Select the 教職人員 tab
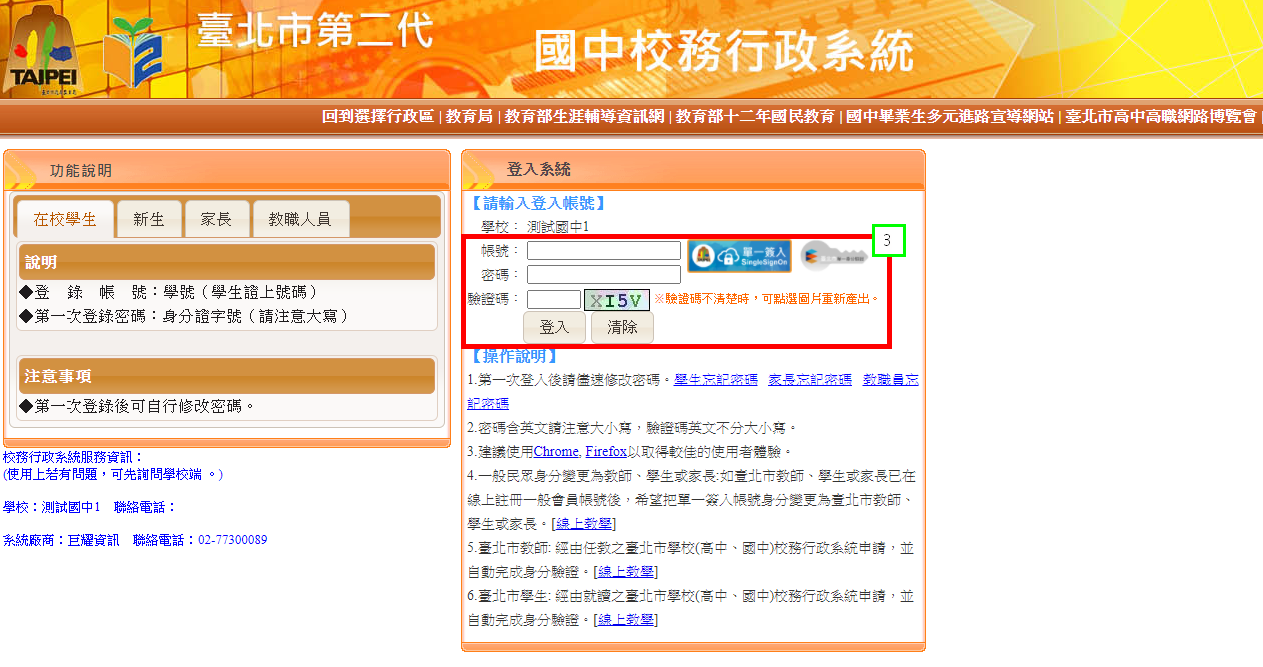This screenshot has height=667, width=1263. tap(301, 219)
